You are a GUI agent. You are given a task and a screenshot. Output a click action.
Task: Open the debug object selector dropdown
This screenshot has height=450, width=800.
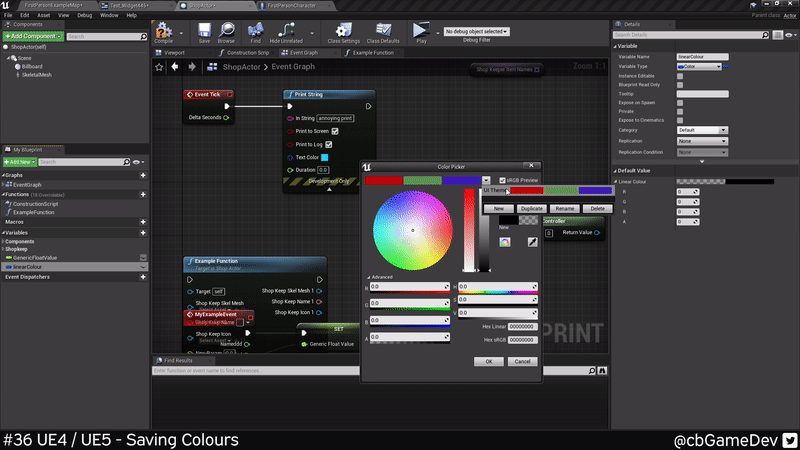[476, 31]
